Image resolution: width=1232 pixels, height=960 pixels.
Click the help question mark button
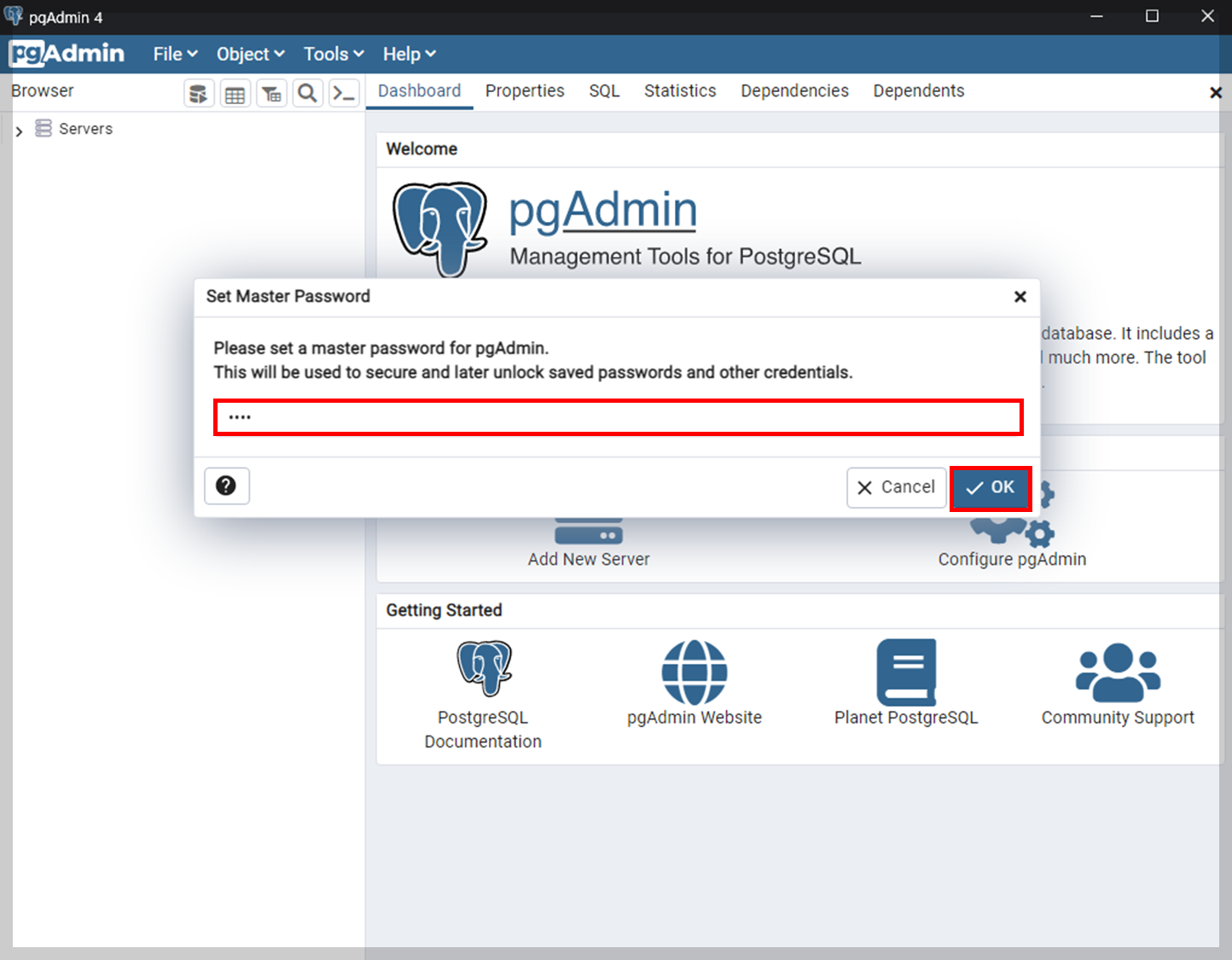click(226, 486)
